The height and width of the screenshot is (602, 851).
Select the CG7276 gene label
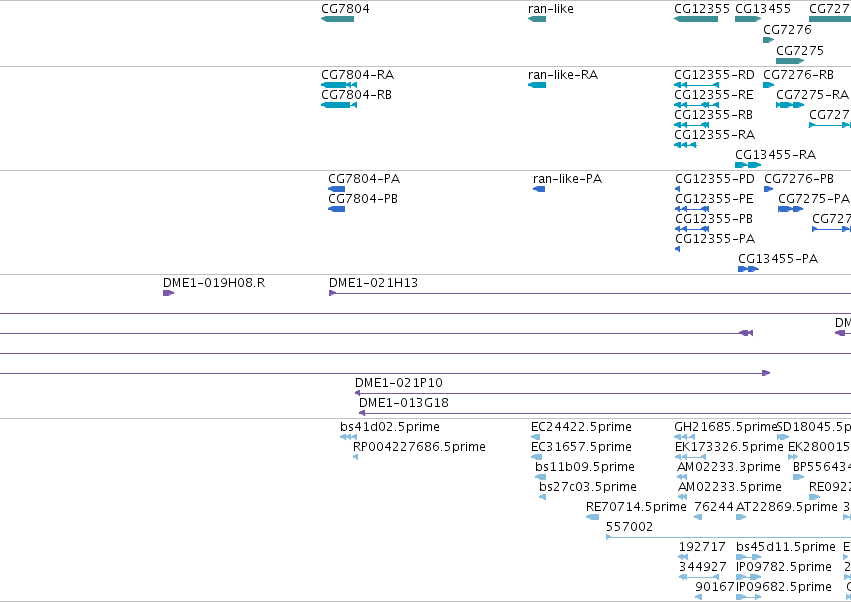[x=787, y=29]
